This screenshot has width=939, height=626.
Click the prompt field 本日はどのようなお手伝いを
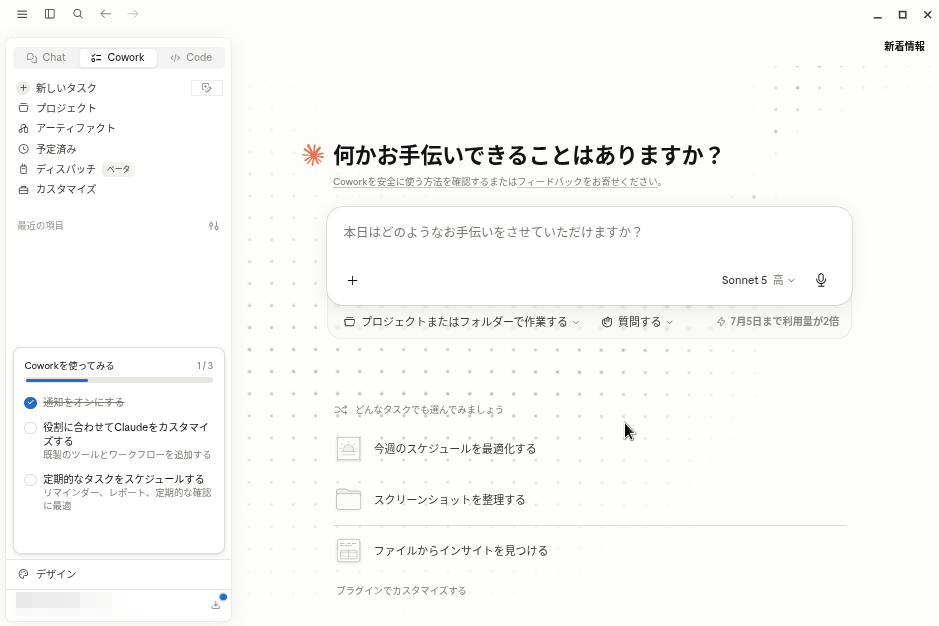pyautogui.click(x=492, y=232)
